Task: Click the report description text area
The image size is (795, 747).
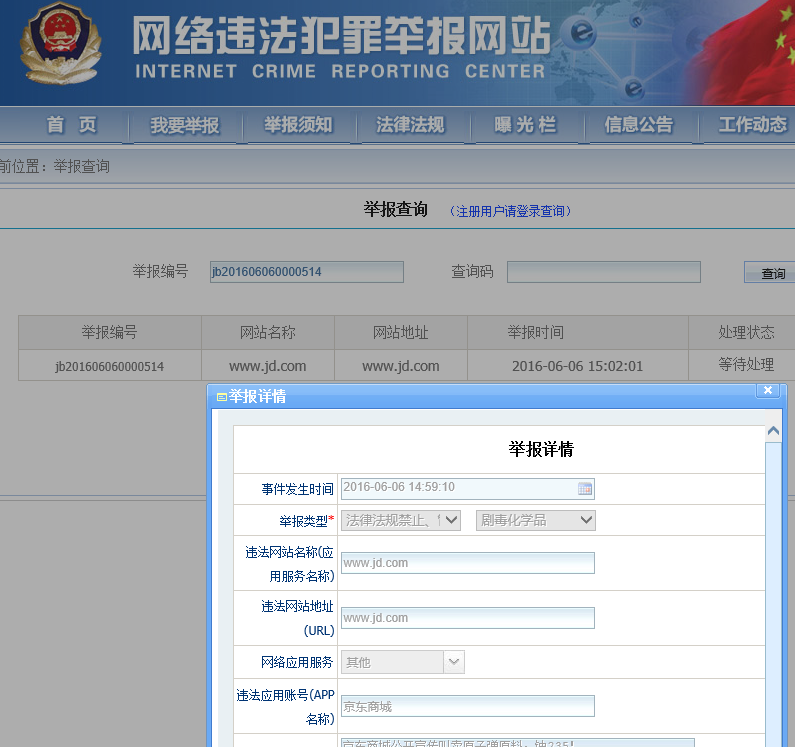Action: point(518,742)
